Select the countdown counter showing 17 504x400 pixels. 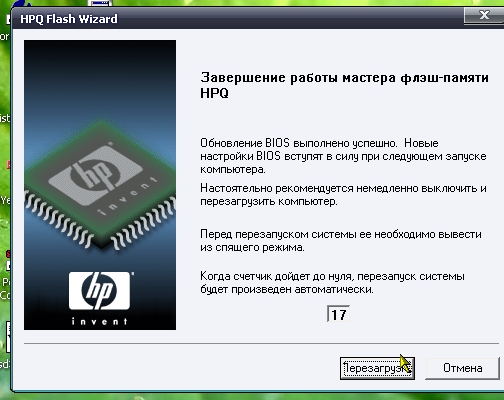point(338,314)
